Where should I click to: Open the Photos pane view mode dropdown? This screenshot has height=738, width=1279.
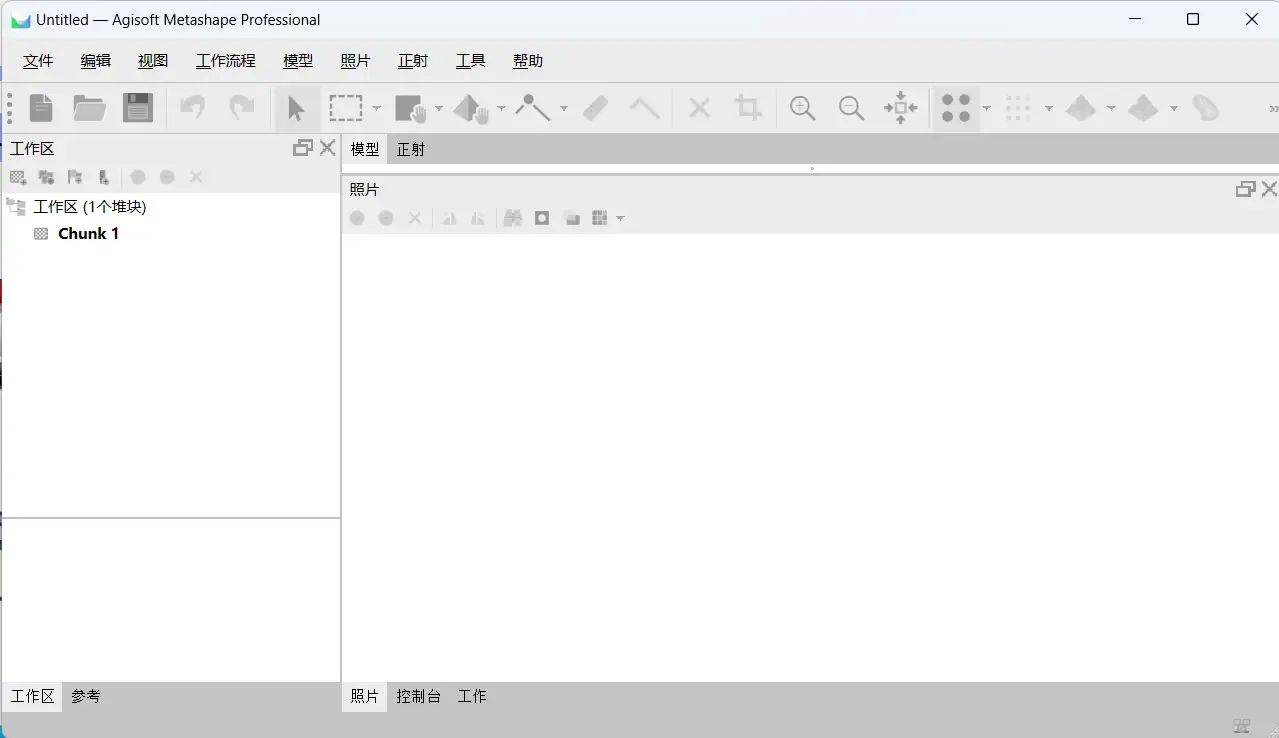621,218
